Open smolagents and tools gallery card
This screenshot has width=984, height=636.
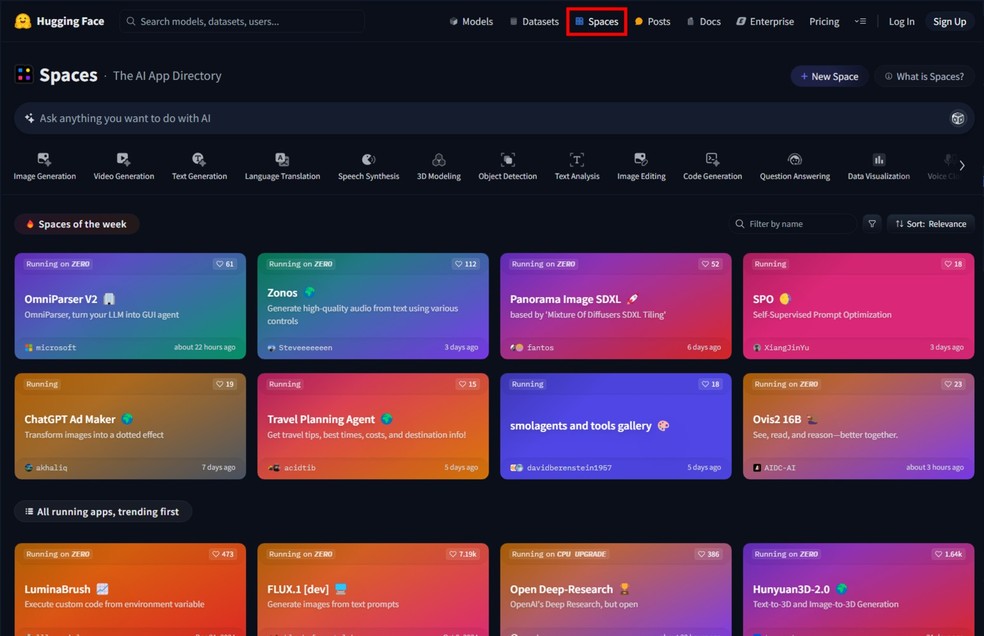(616, 426)
